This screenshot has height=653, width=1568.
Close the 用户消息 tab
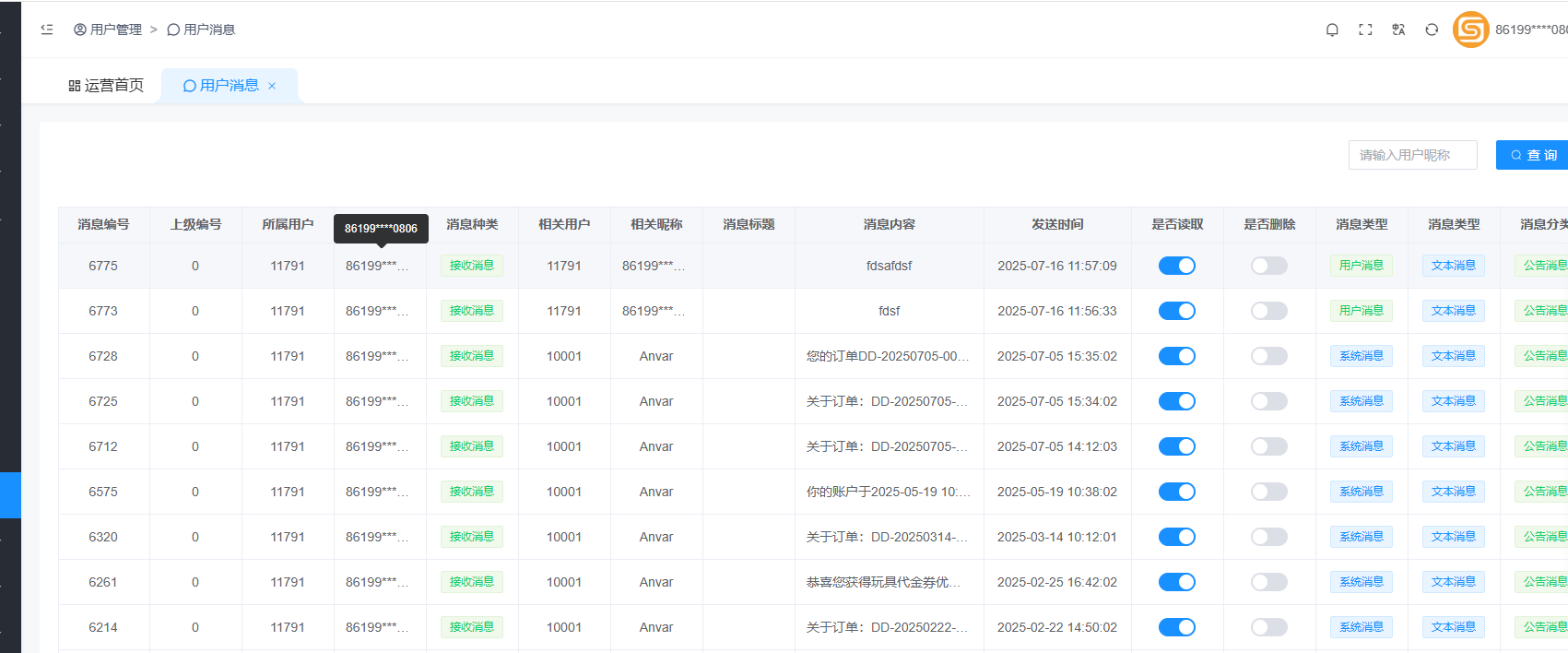coord(272,86)
